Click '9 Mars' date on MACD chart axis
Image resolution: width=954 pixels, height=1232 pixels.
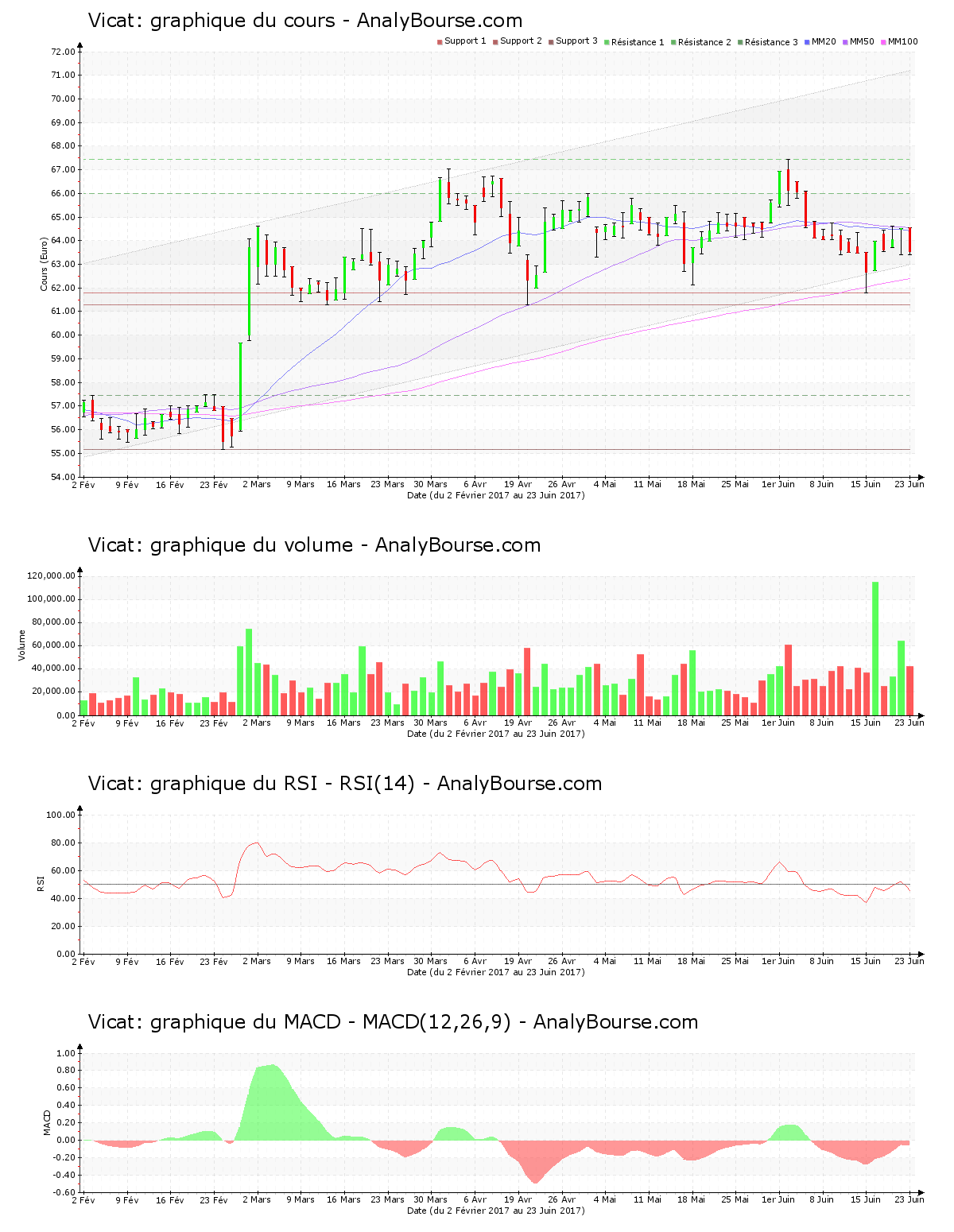(x=301, y=1199)
